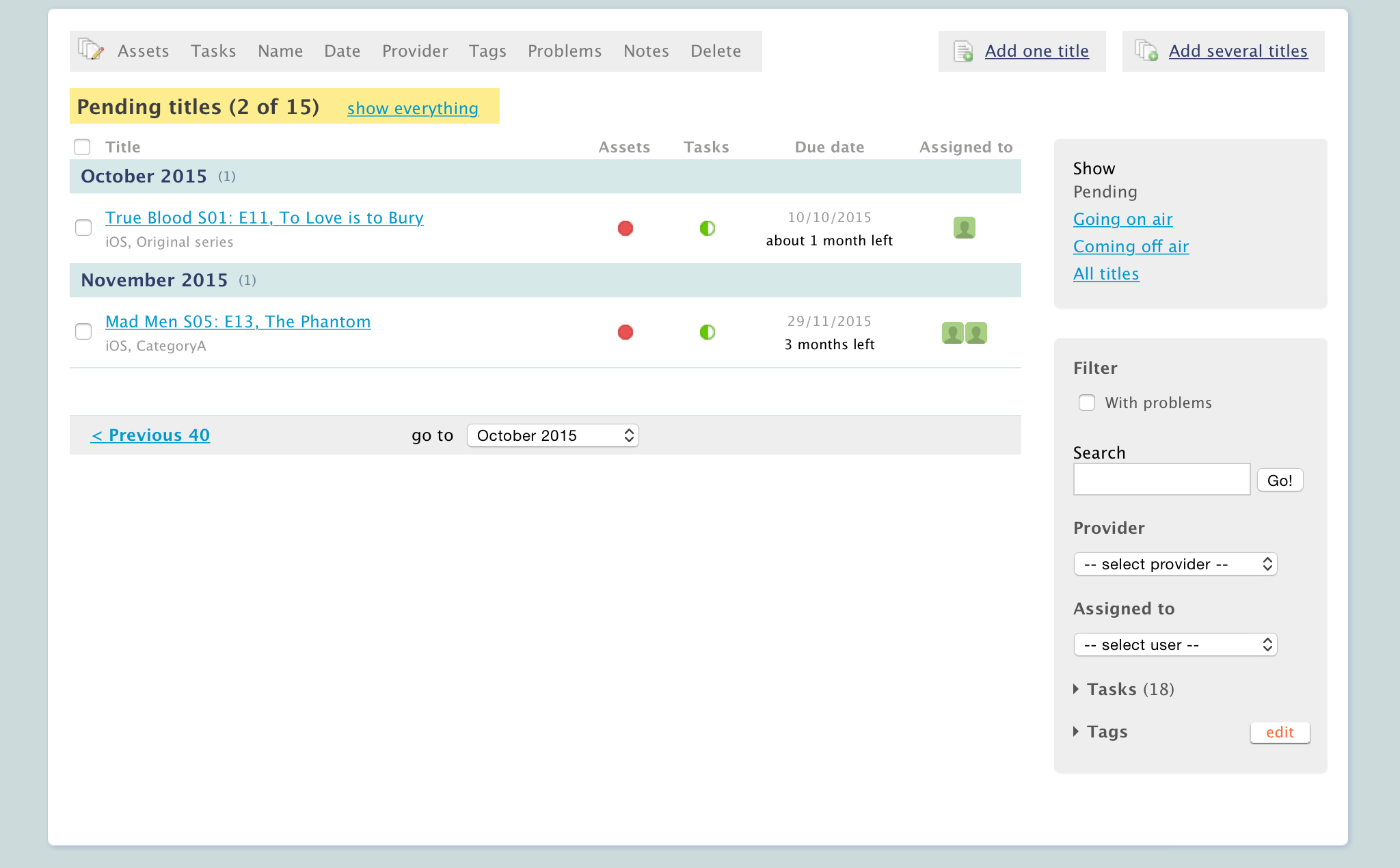Screen dimensions: 1400x868
Task: Click into the Search text field
Action: click(1161, 479)
